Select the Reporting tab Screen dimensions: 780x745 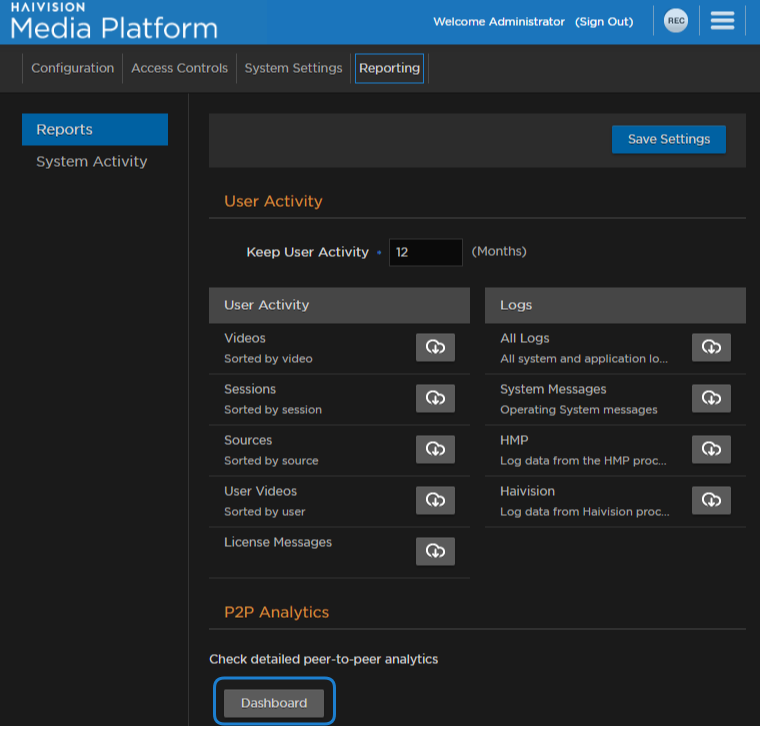point(389,68)
